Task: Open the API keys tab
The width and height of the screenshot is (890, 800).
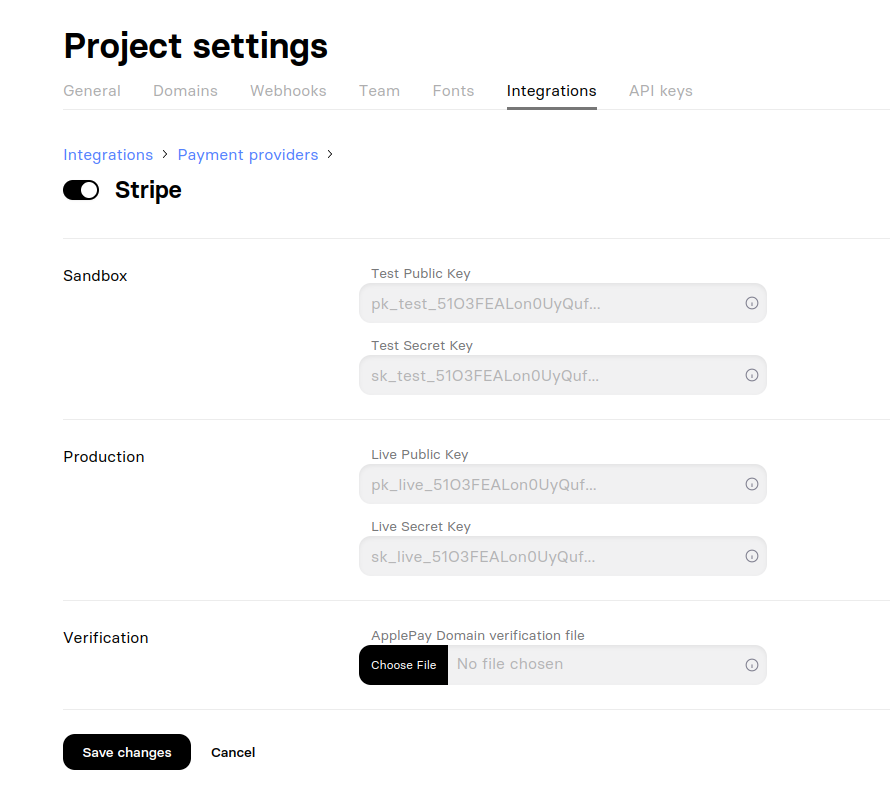Action: click(660, 91)
